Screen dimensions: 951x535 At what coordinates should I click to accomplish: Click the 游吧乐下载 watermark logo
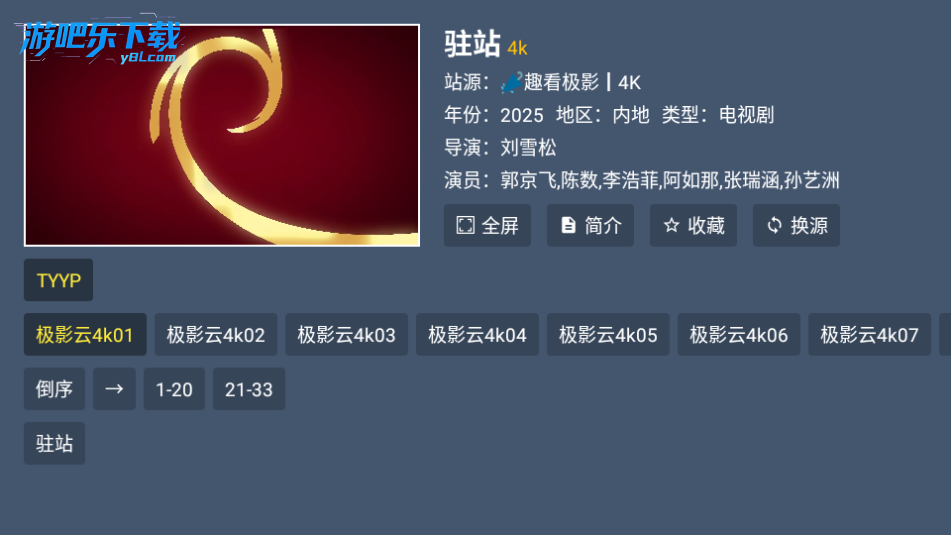coord(100,41)
